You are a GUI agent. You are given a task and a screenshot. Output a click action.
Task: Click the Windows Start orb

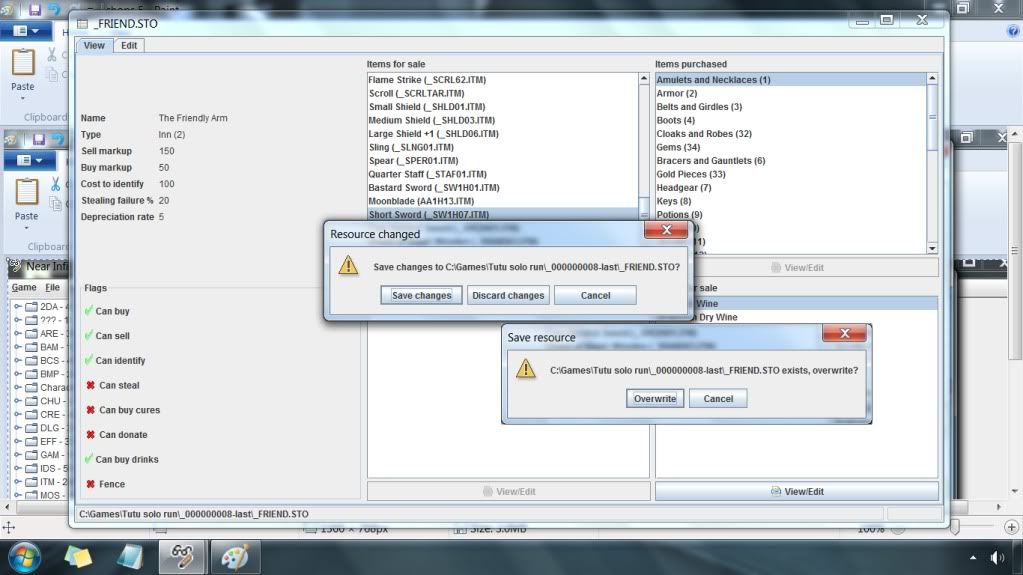[24, 555]
